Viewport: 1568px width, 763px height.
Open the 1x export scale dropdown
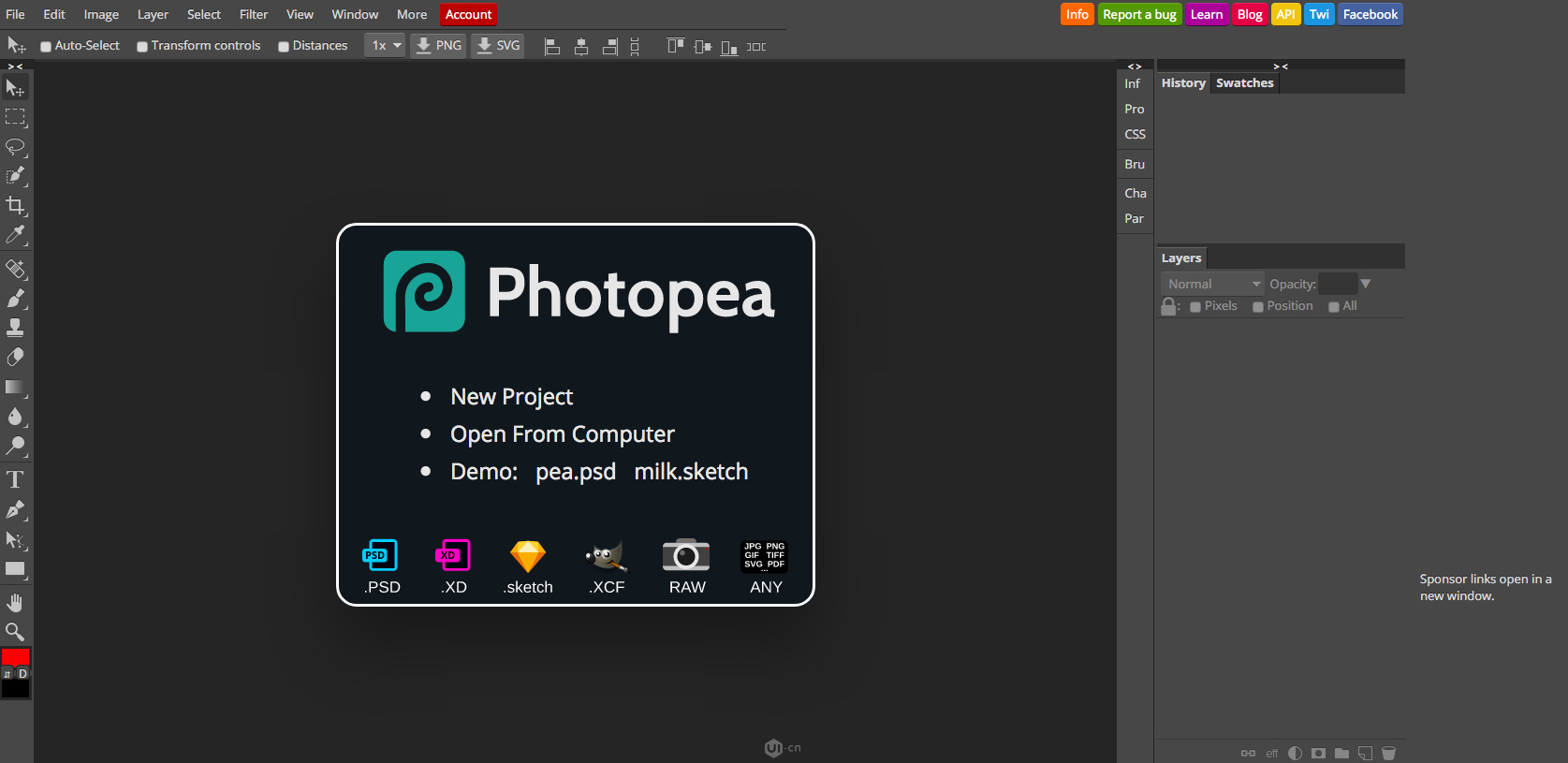385,45
